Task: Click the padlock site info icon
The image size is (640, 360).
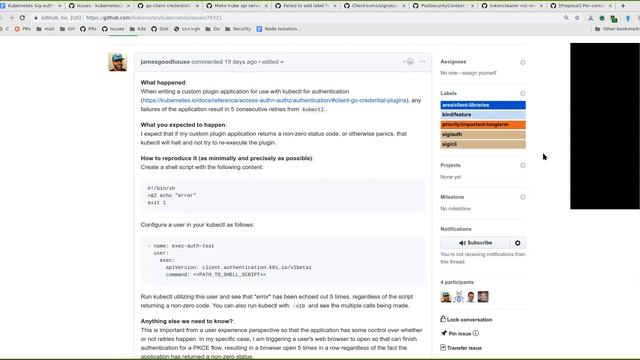Action: 36,18
